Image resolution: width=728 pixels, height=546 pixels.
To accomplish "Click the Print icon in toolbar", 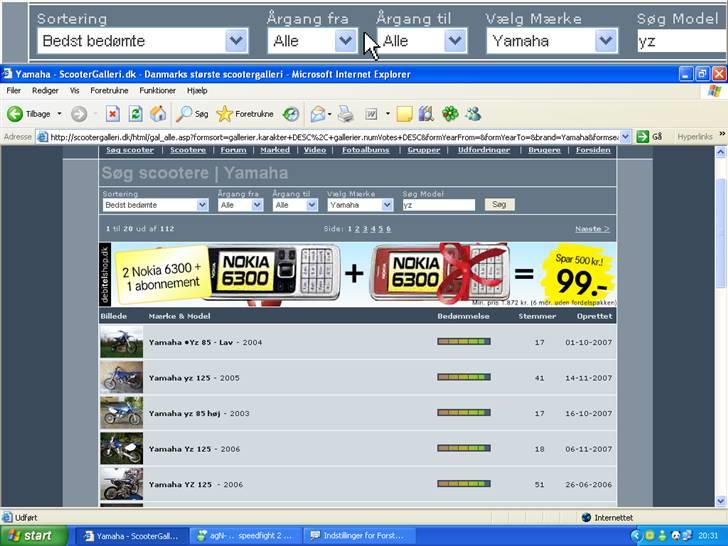I will 345,114.
